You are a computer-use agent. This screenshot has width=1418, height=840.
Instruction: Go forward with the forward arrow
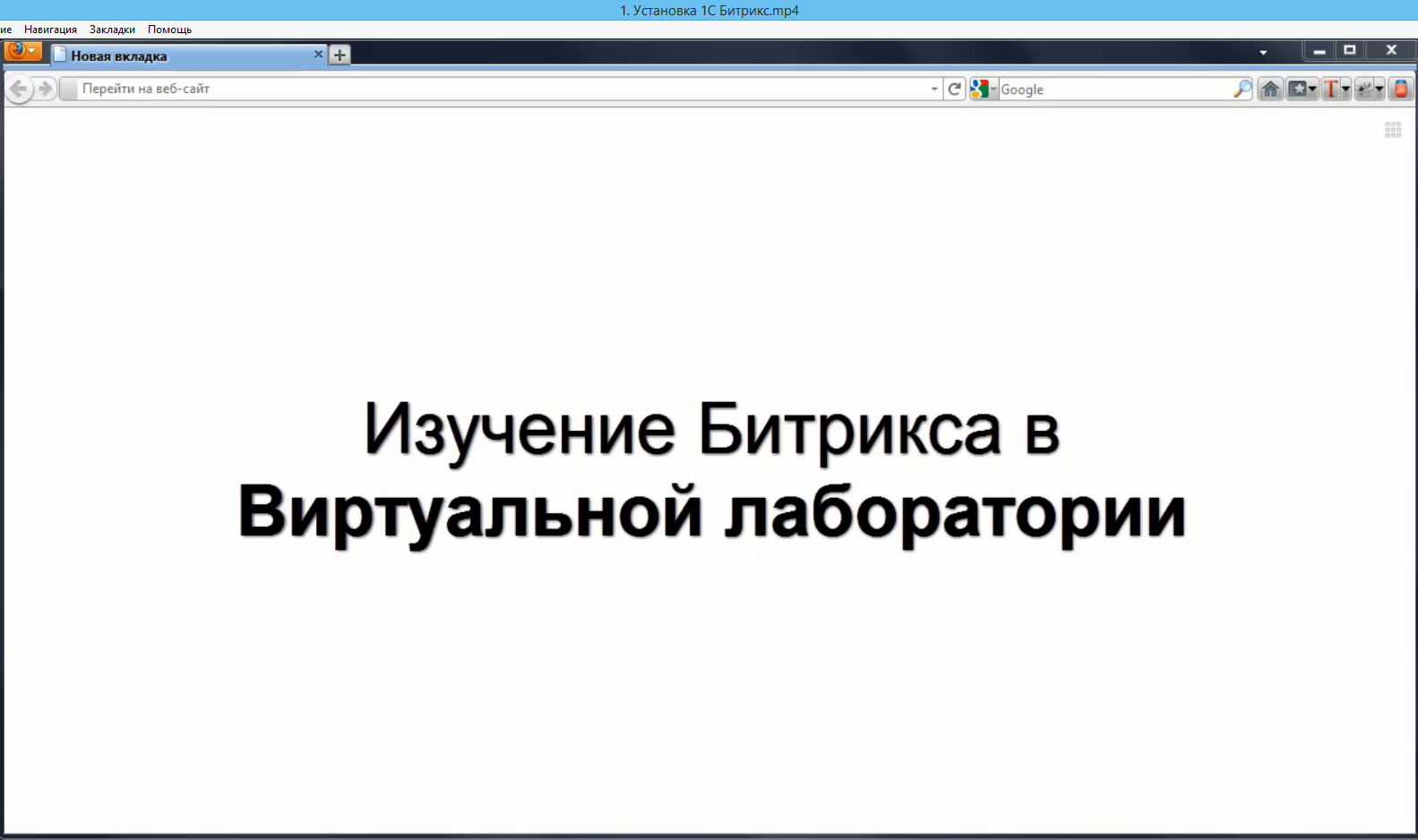[45, 89]
